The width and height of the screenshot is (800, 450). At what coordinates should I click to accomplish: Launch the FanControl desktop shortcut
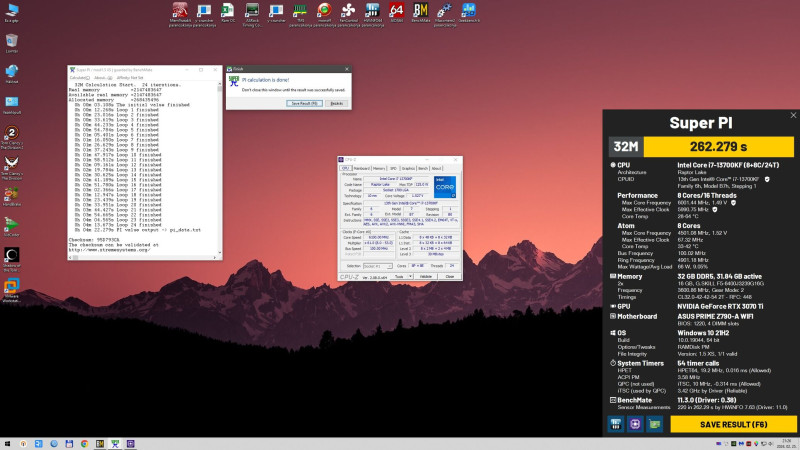click(x=348, y=14)
